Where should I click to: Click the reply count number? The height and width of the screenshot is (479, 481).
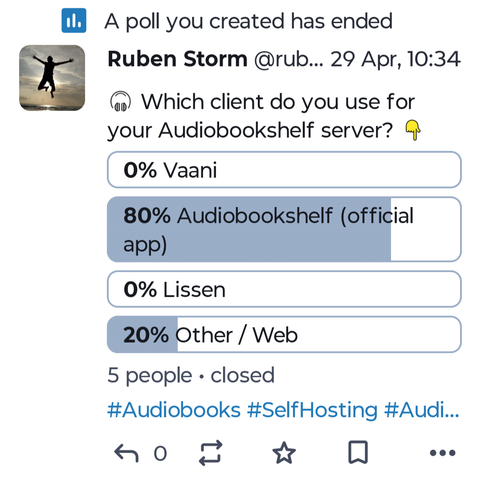tap(160, 453)
